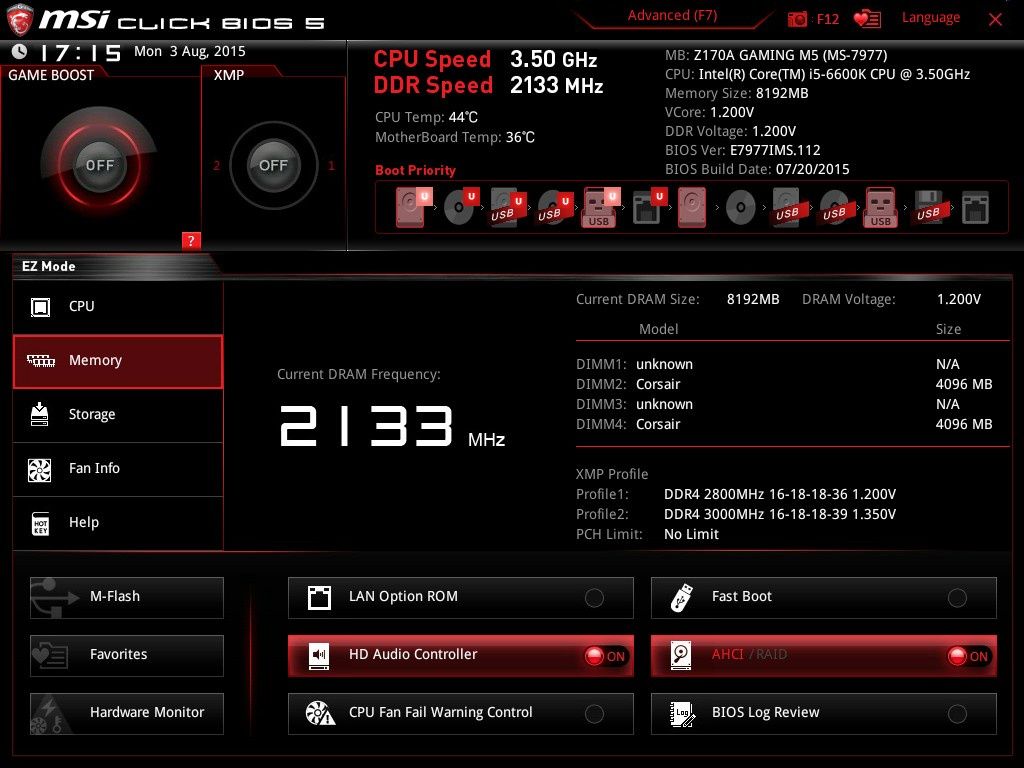This screenshot has height=768, width=1024.
Task: Open the Fan Info section
Action: [x=118, y=469]
